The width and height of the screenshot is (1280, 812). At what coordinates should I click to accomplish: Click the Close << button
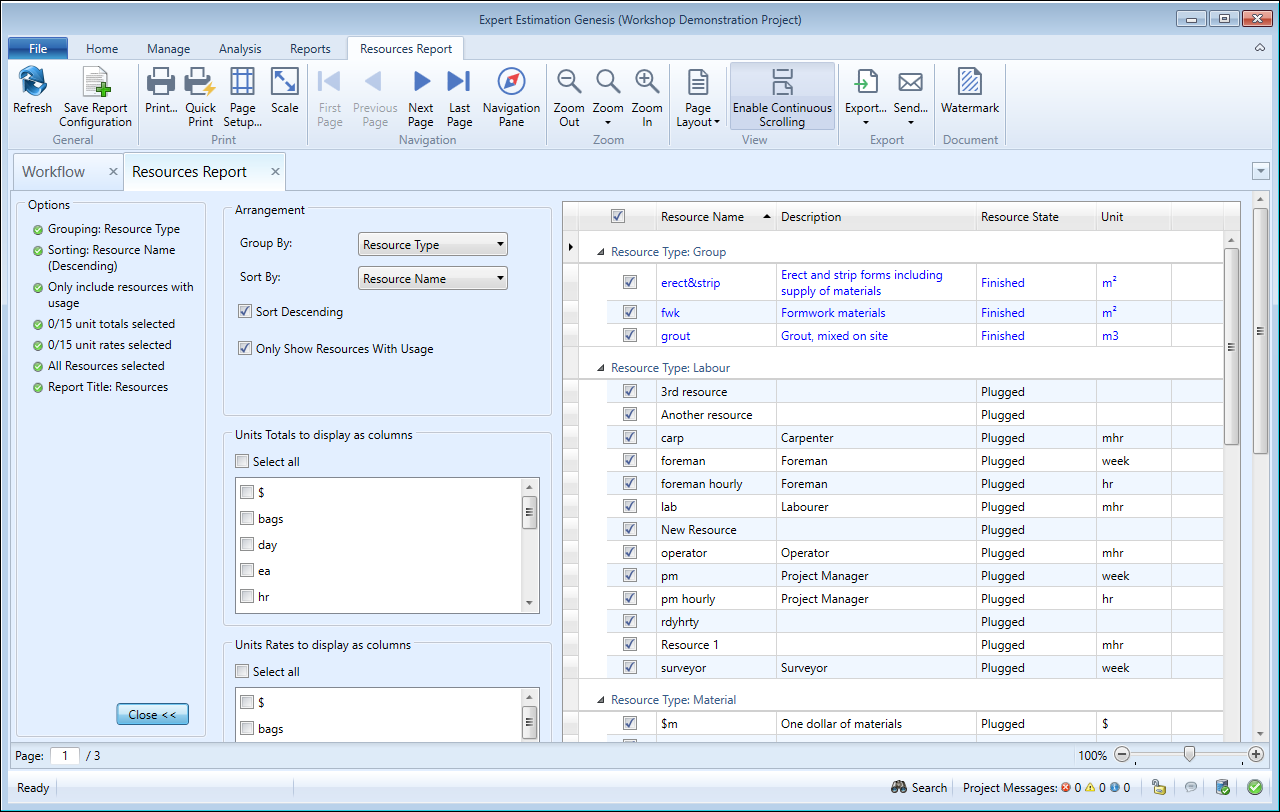[x=152, y=715]
